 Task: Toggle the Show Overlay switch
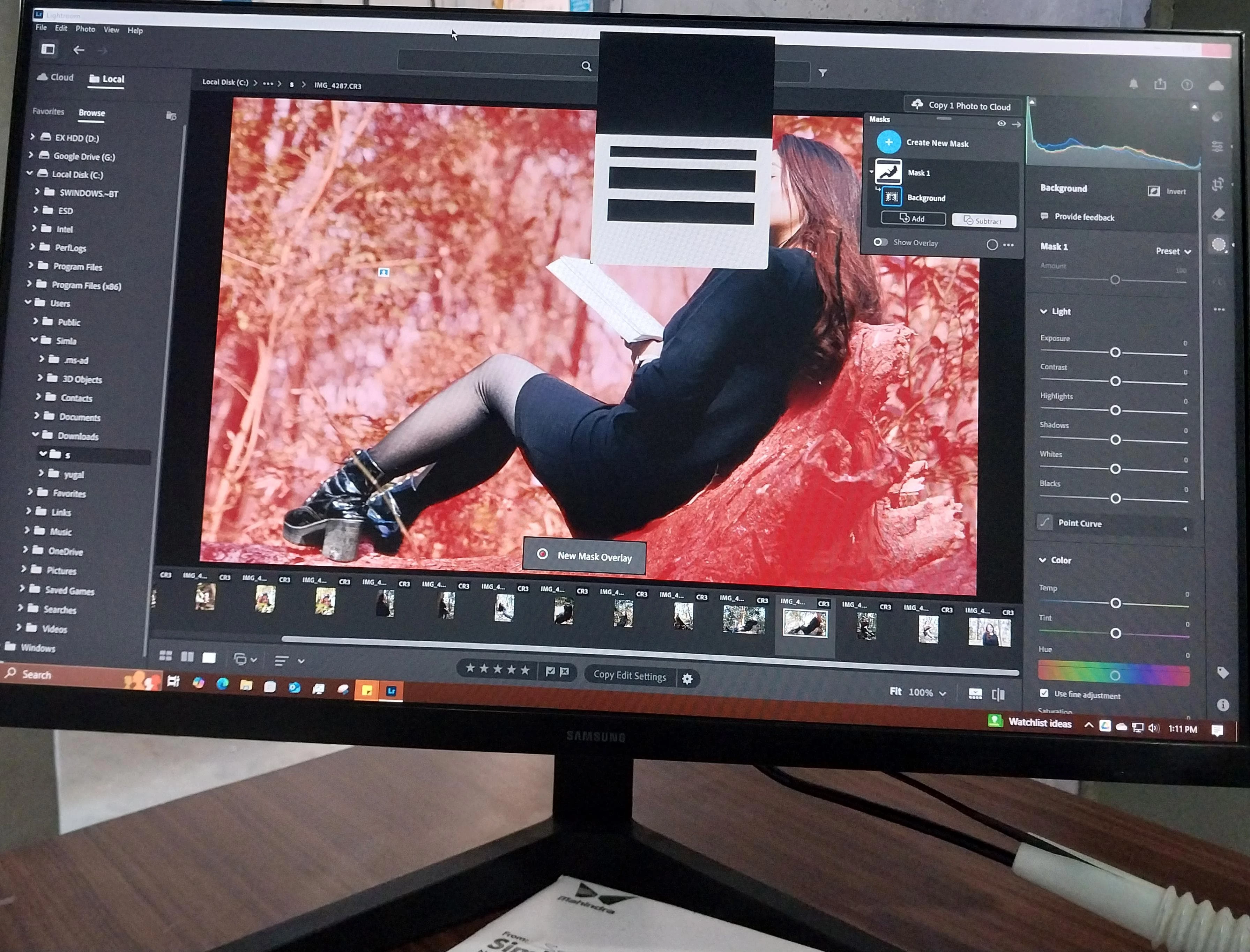[880, 242]
